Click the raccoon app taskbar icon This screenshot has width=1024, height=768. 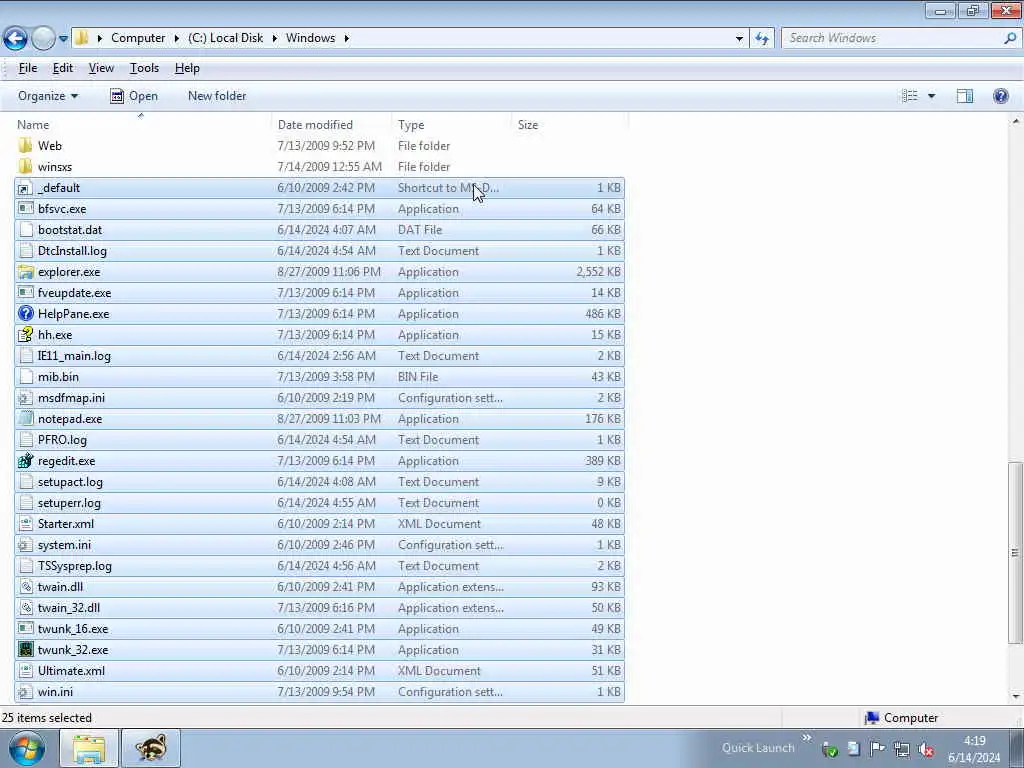click(x=151, y=749)
